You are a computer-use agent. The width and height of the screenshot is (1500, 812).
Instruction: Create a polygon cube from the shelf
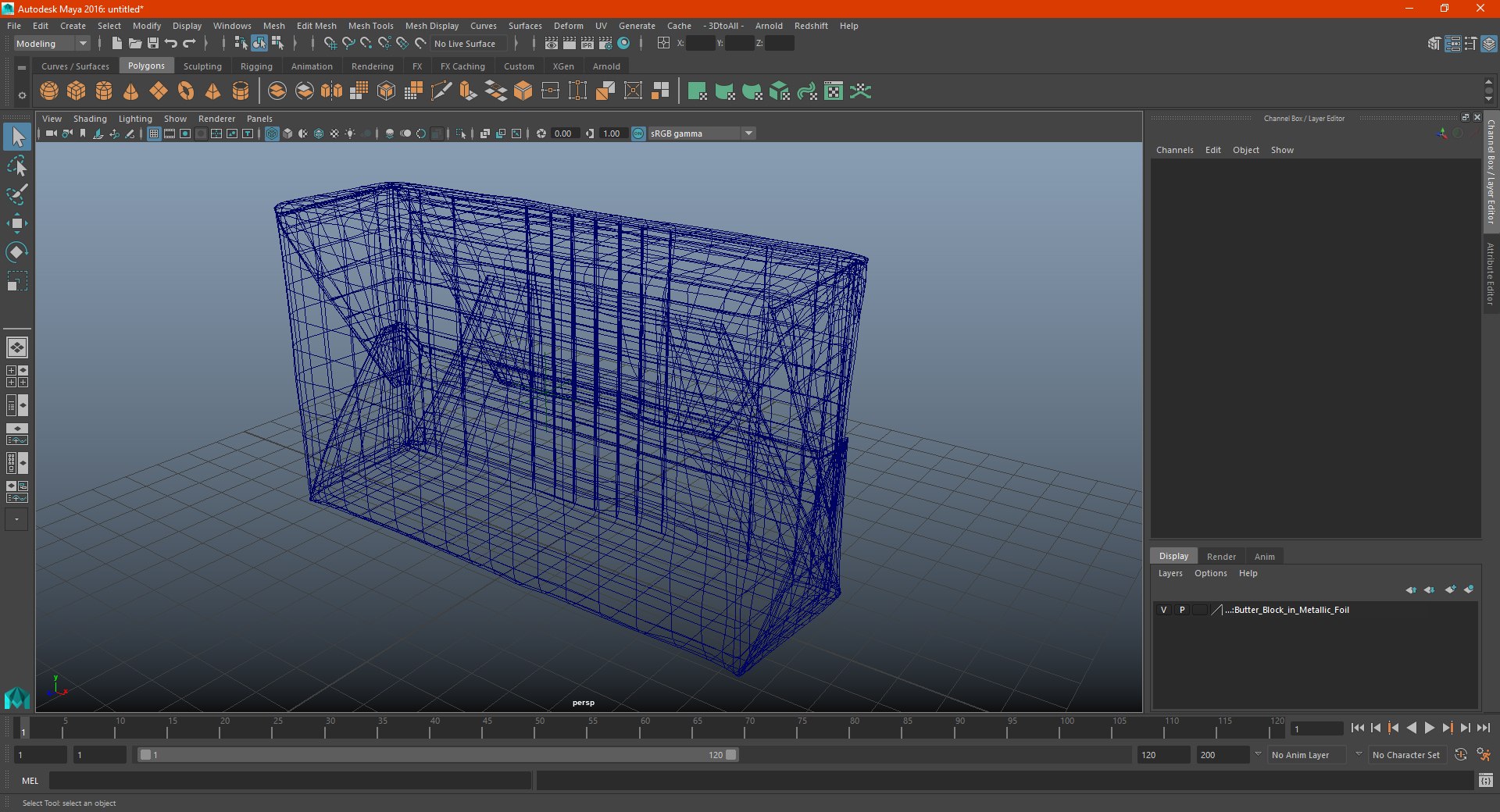click(x=77, y=91)
